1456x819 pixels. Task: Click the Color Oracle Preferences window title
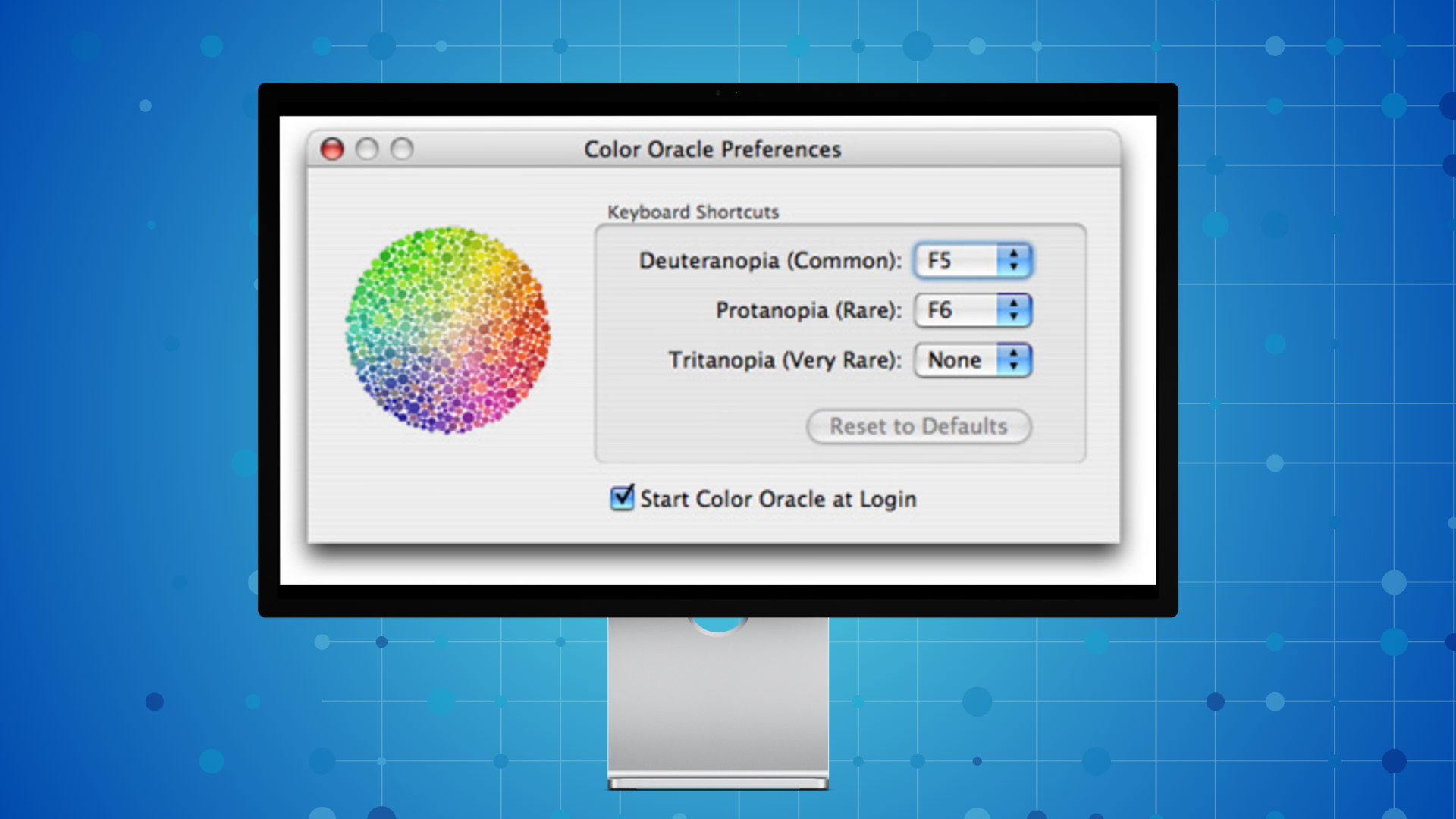point(713,149)
